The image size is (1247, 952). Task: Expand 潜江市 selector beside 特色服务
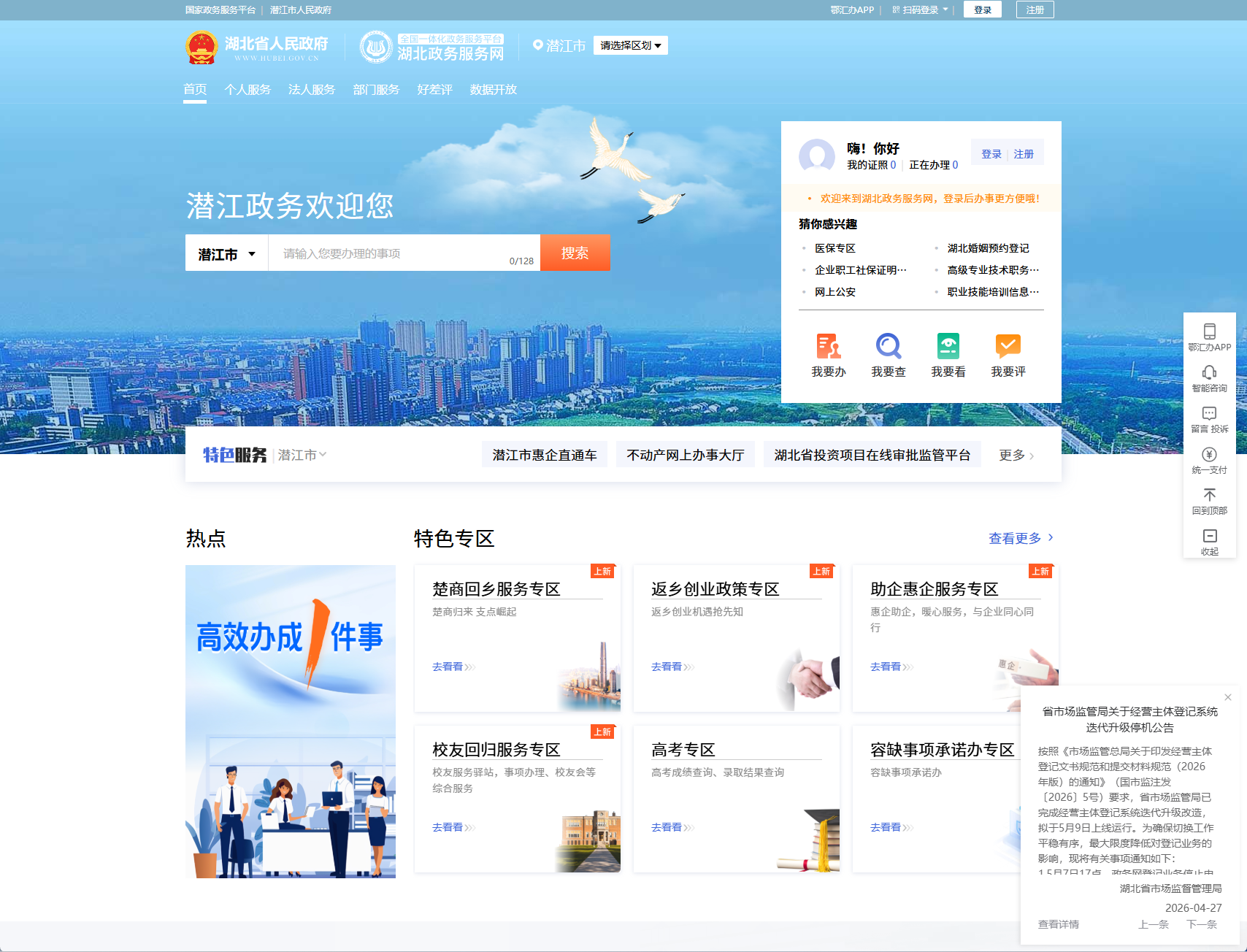(302, 455)
